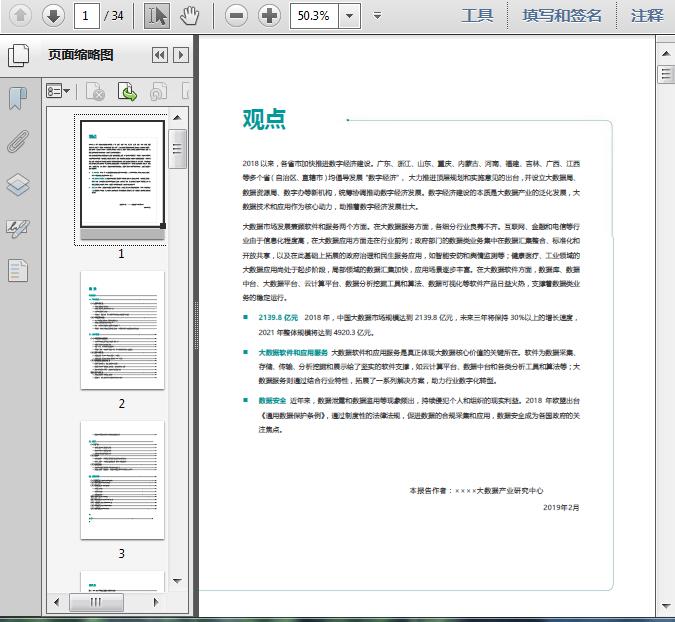The height and width of the screenshot is (622, 675).
Task: Click the document vertical scrollbar handle
Action: click(666, 74)
